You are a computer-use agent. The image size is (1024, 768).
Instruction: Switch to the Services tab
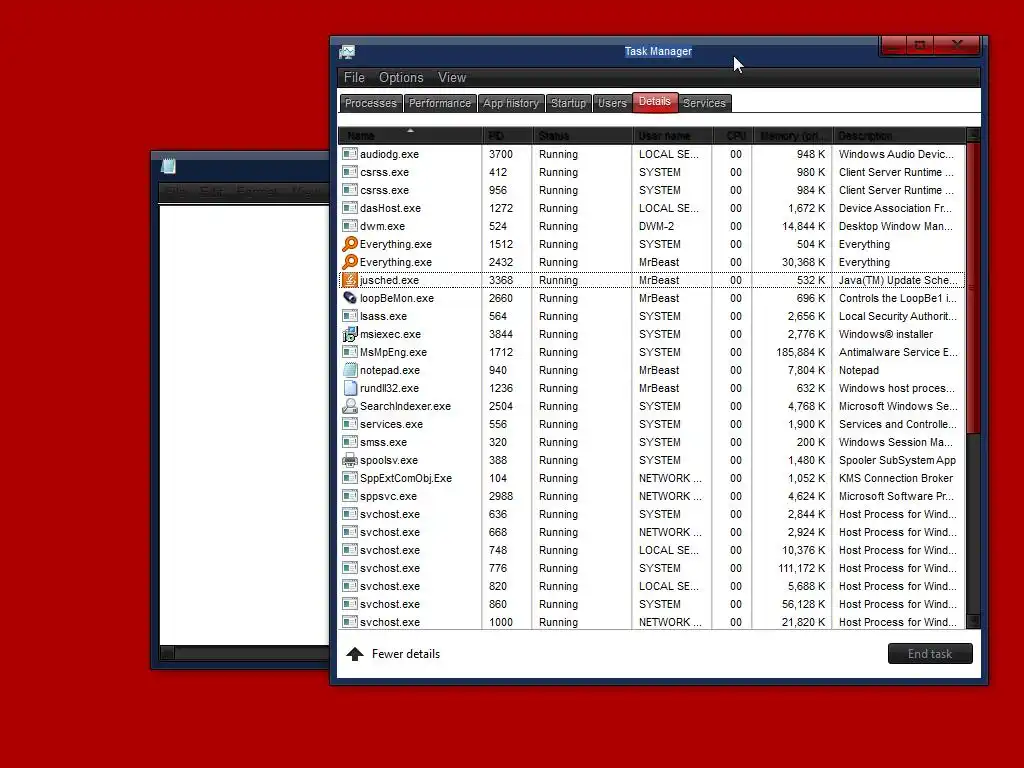click(704, 103)
